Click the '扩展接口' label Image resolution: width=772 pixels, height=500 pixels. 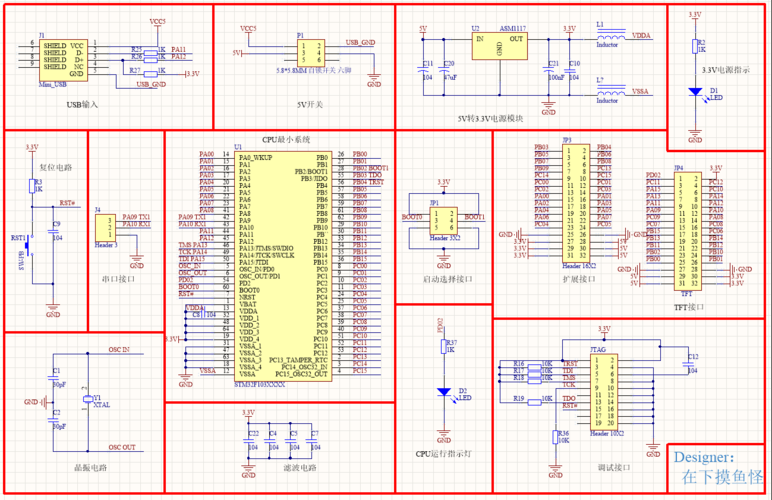click(579, 279)
